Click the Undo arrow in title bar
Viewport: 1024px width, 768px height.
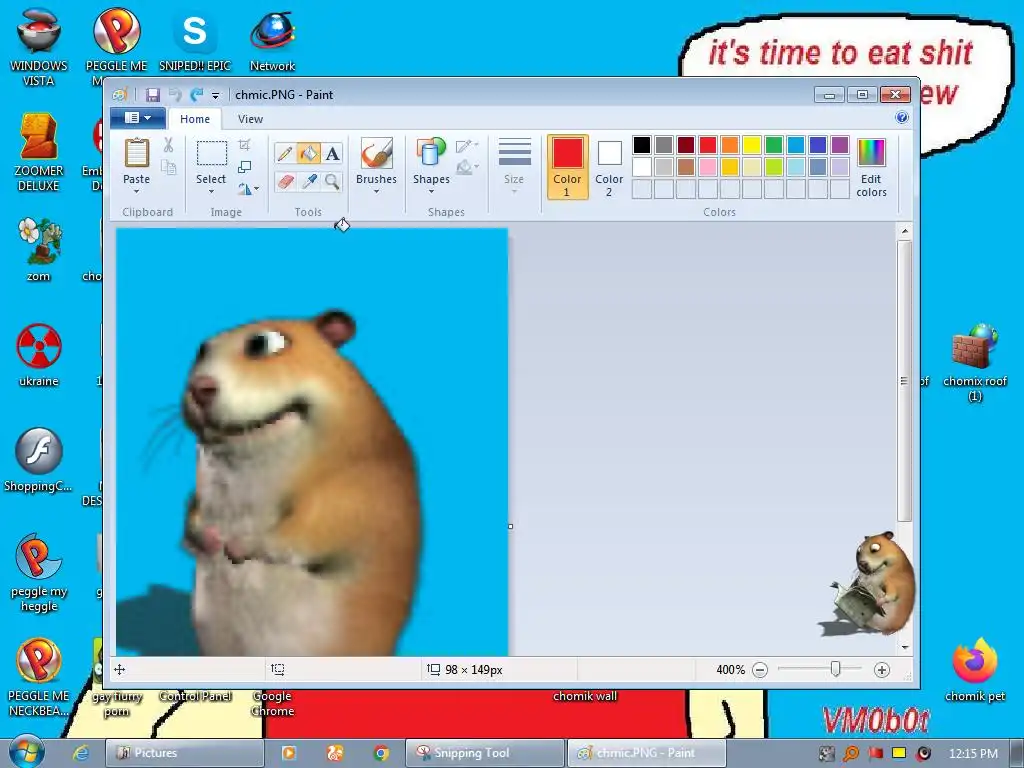coord(175,95)
